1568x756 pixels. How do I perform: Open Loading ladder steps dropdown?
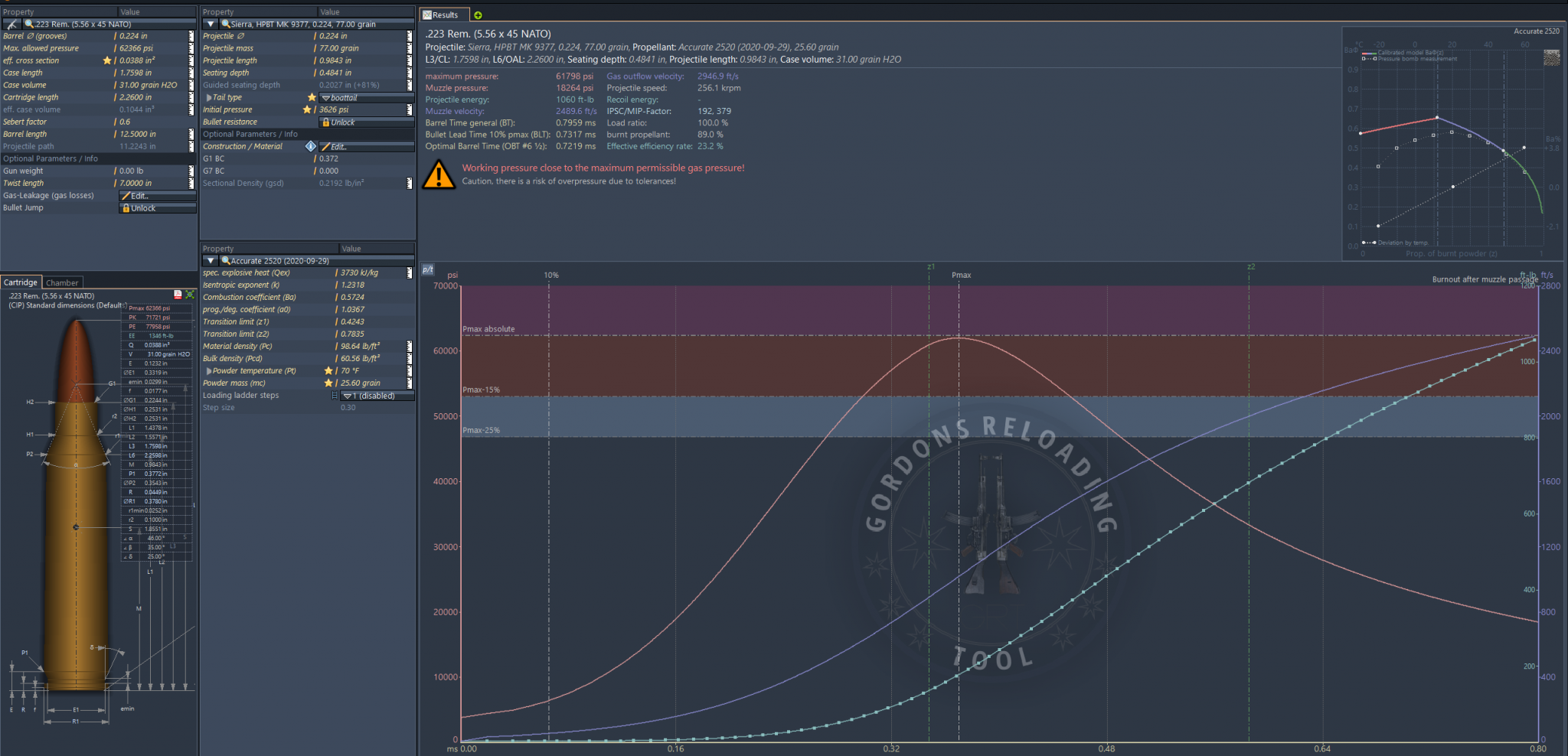(377, 396)
